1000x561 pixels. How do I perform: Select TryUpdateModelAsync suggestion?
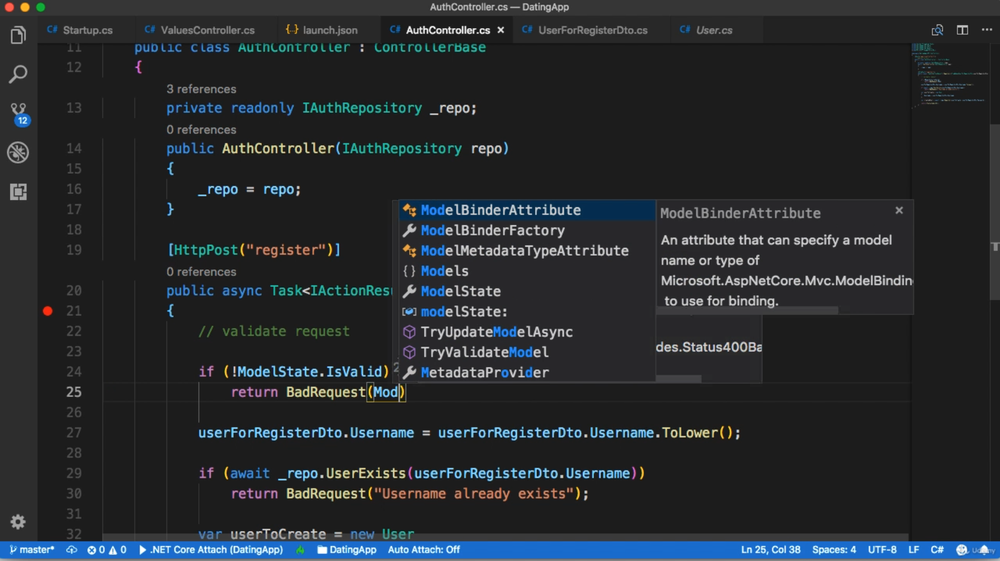[x=527, y=332]
